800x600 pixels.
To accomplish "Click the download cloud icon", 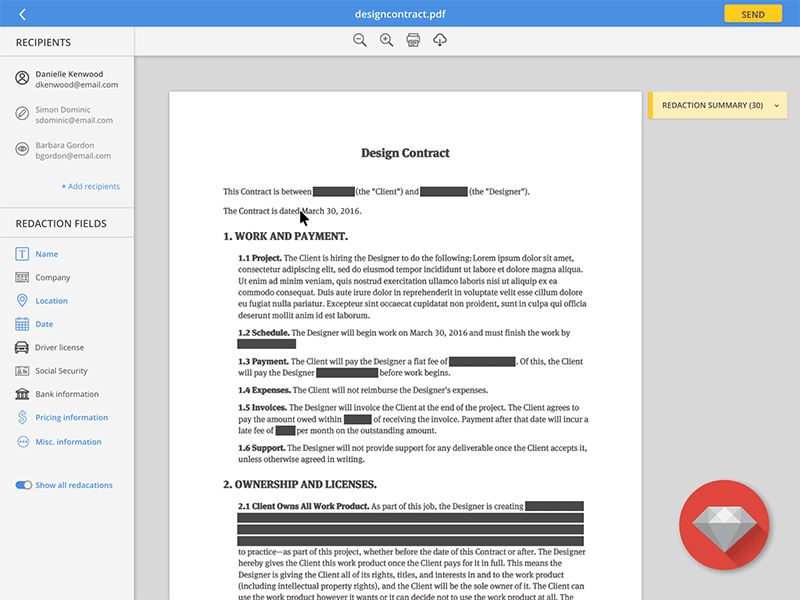I will [440, 40].
